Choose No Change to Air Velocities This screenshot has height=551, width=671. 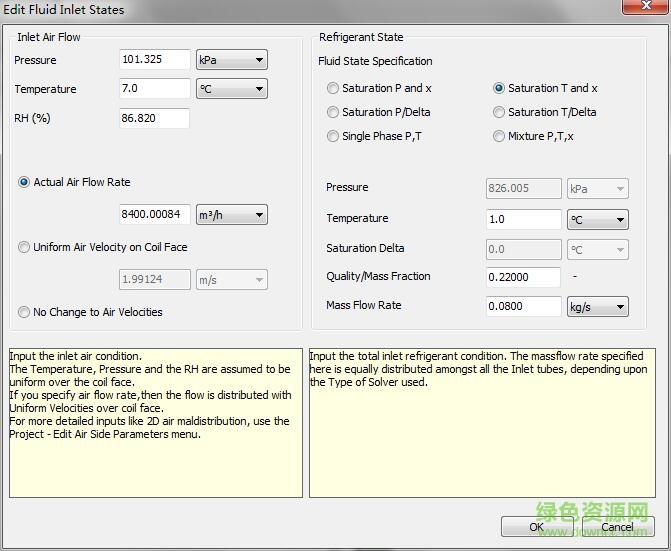tap(24, 312)
